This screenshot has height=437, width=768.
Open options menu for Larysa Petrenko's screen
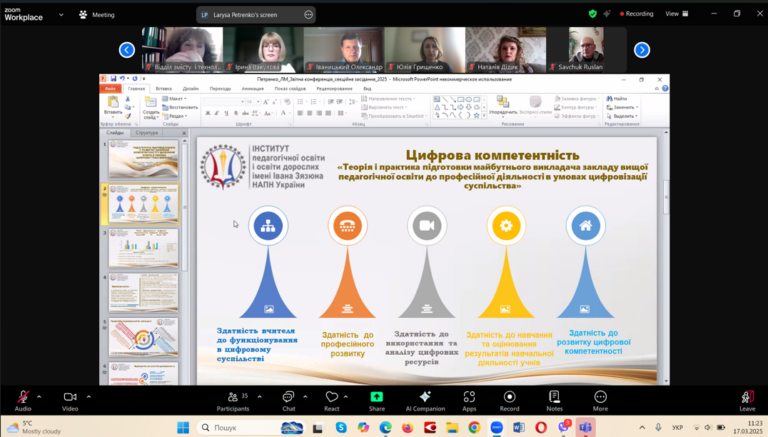coord(309,15)
